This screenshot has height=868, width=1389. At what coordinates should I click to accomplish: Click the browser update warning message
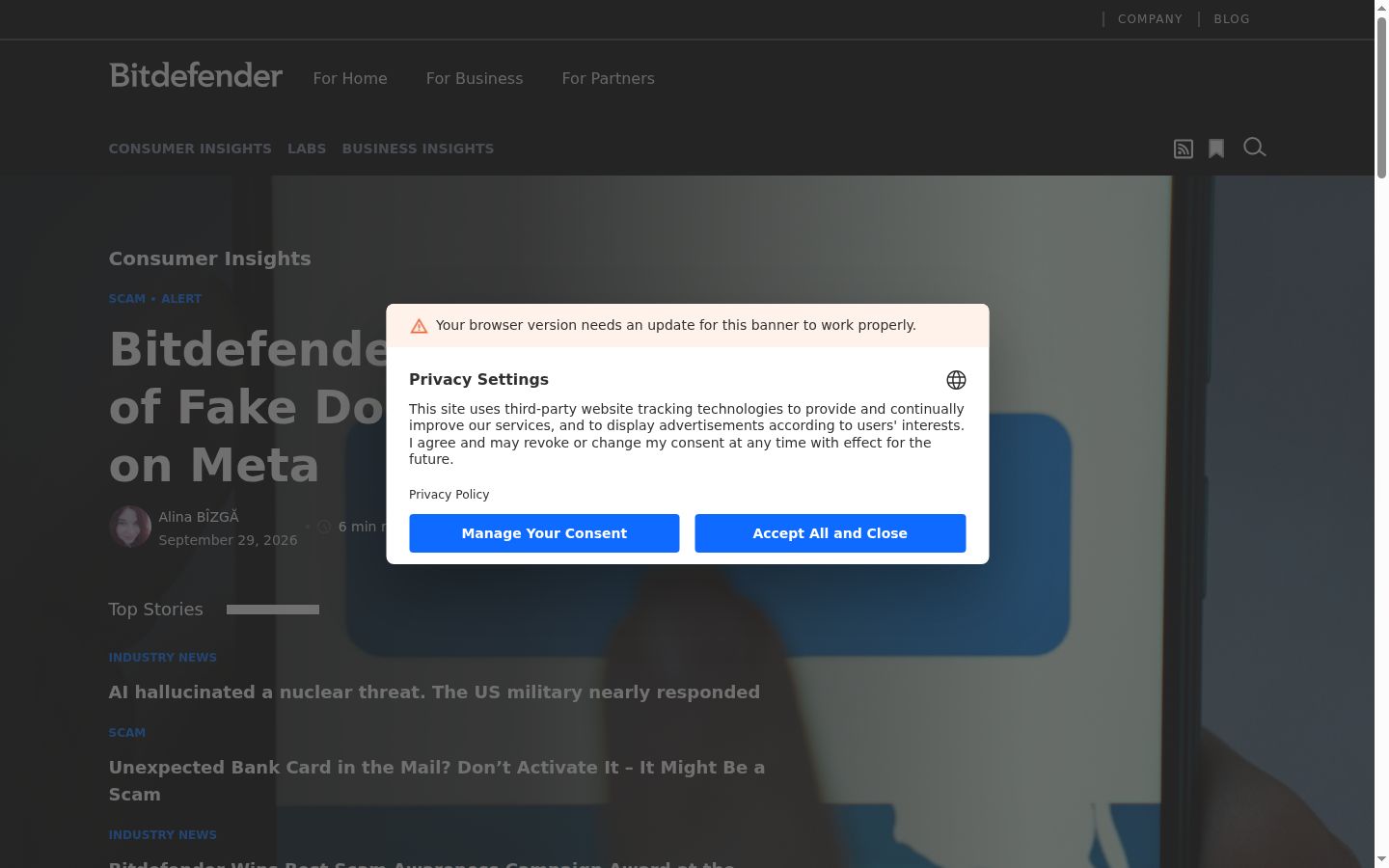pos(676,325)
